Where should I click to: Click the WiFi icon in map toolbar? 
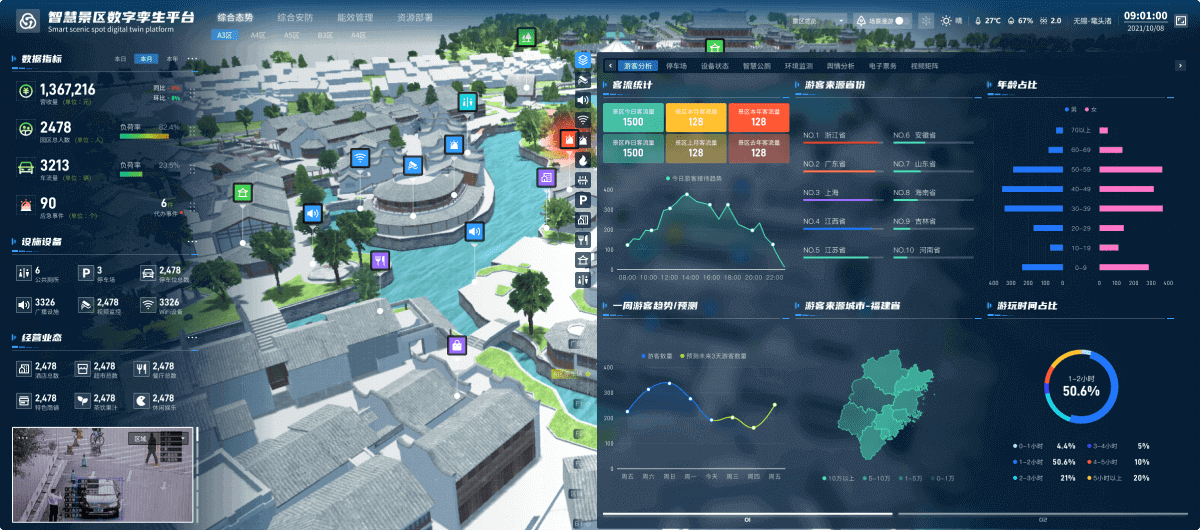(x=583, y=121)
